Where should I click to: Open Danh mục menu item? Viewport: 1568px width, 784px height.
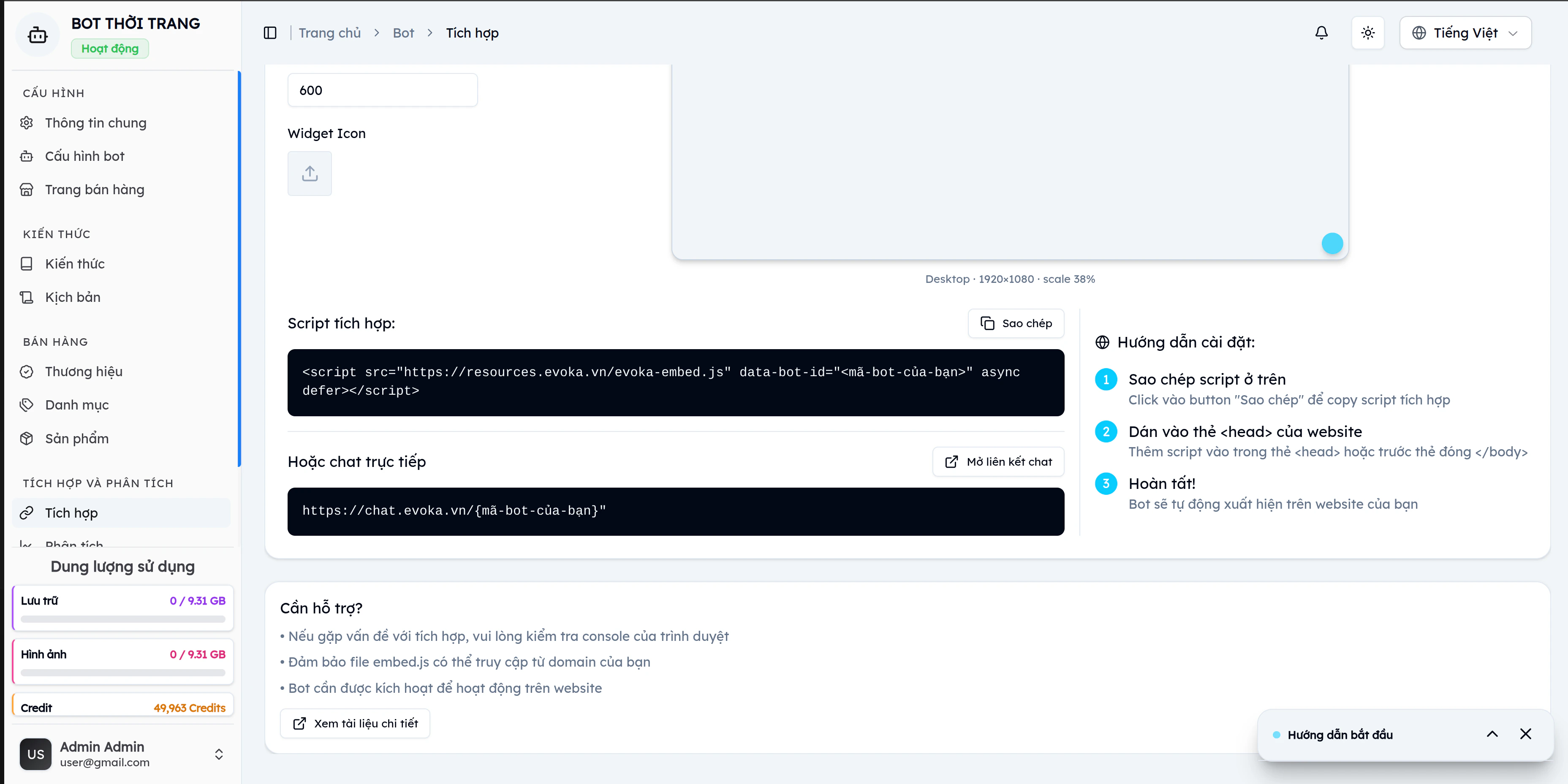point(121,405)
